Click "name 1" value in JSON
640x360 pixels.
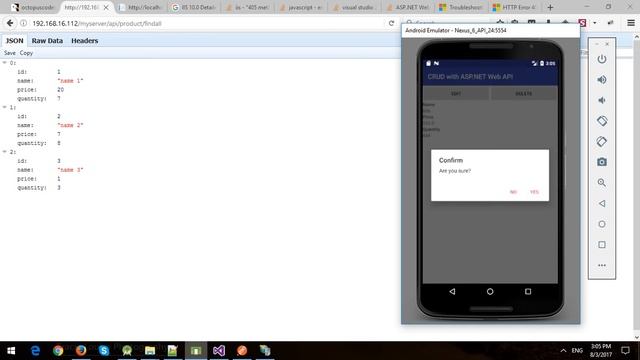coord(70,81)
